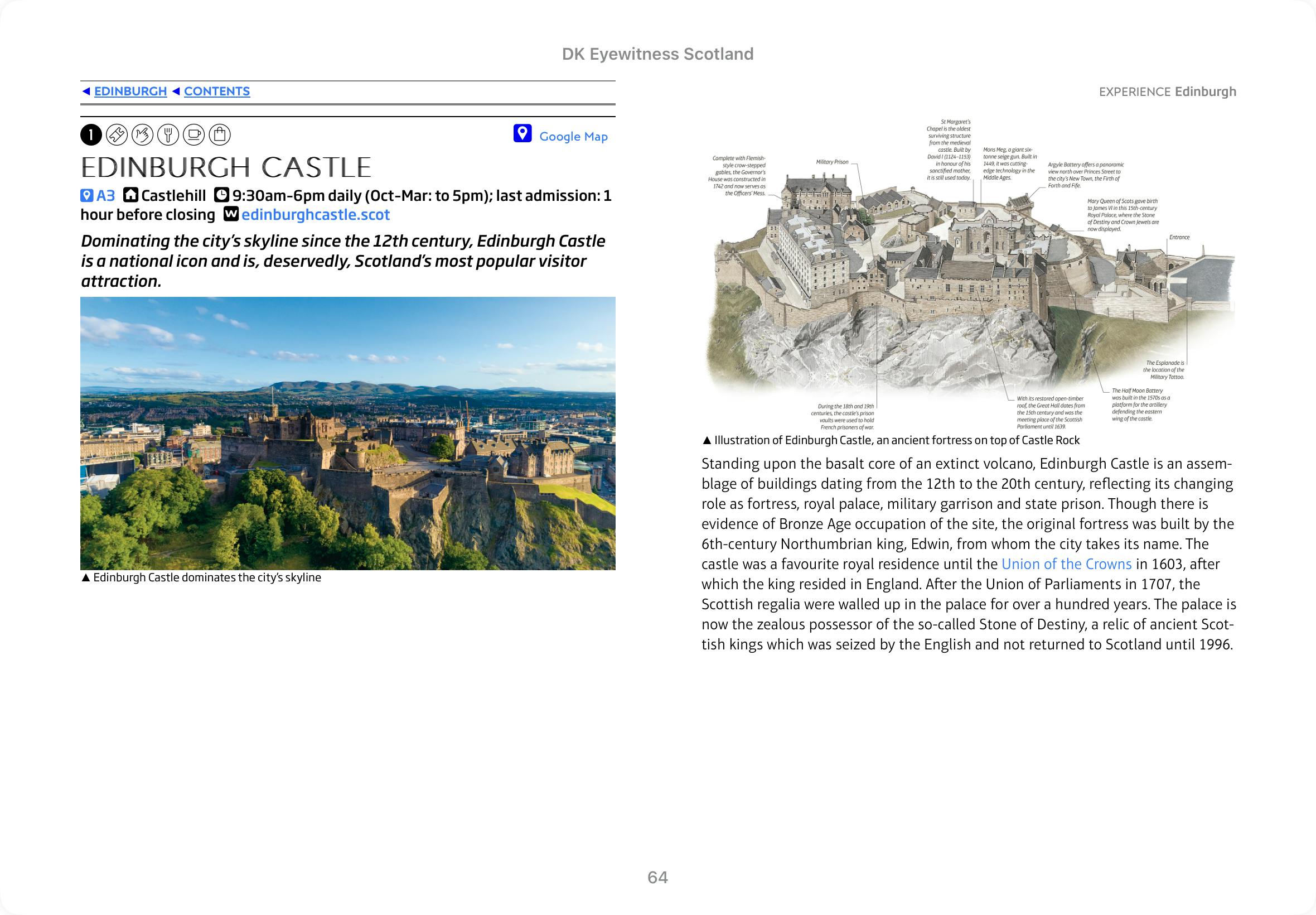Click the W website icon
The height and width of the screenshot is (915, 1316).
(231, 214)
